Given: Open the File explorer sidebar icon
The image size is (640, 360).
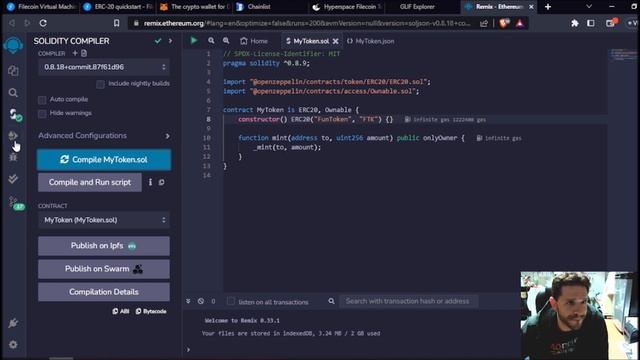Looking at the screenshot, I should 13,71.
